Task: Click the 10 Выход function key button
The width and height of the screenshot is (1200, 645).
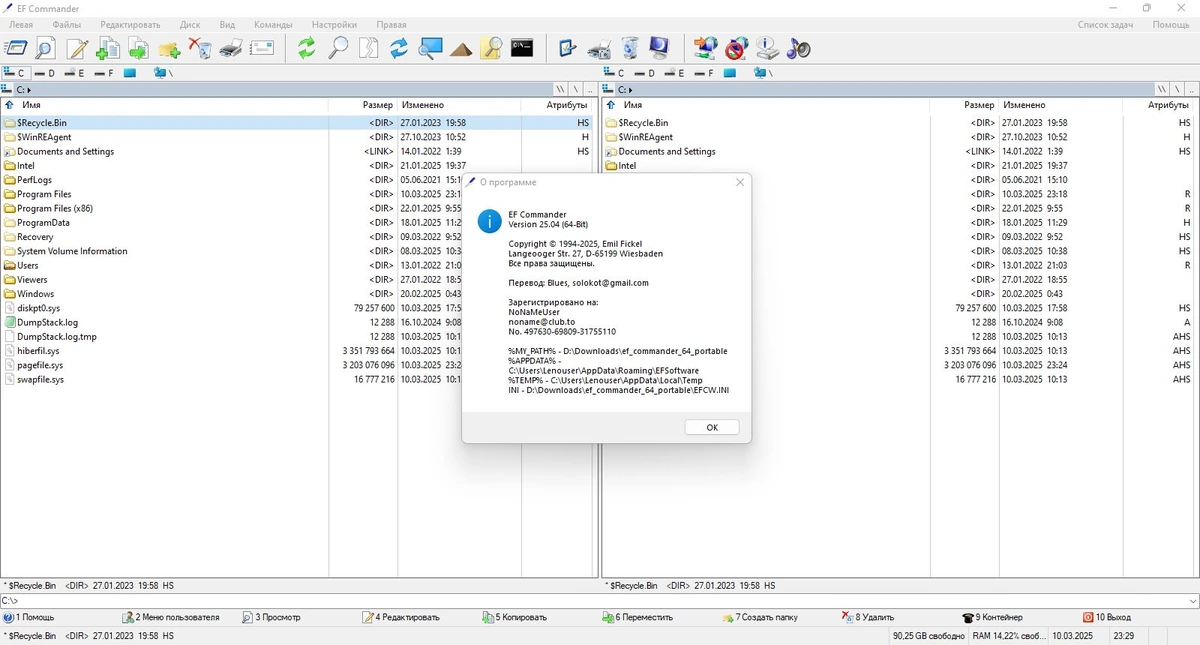Action: [x=1107, y=617]
